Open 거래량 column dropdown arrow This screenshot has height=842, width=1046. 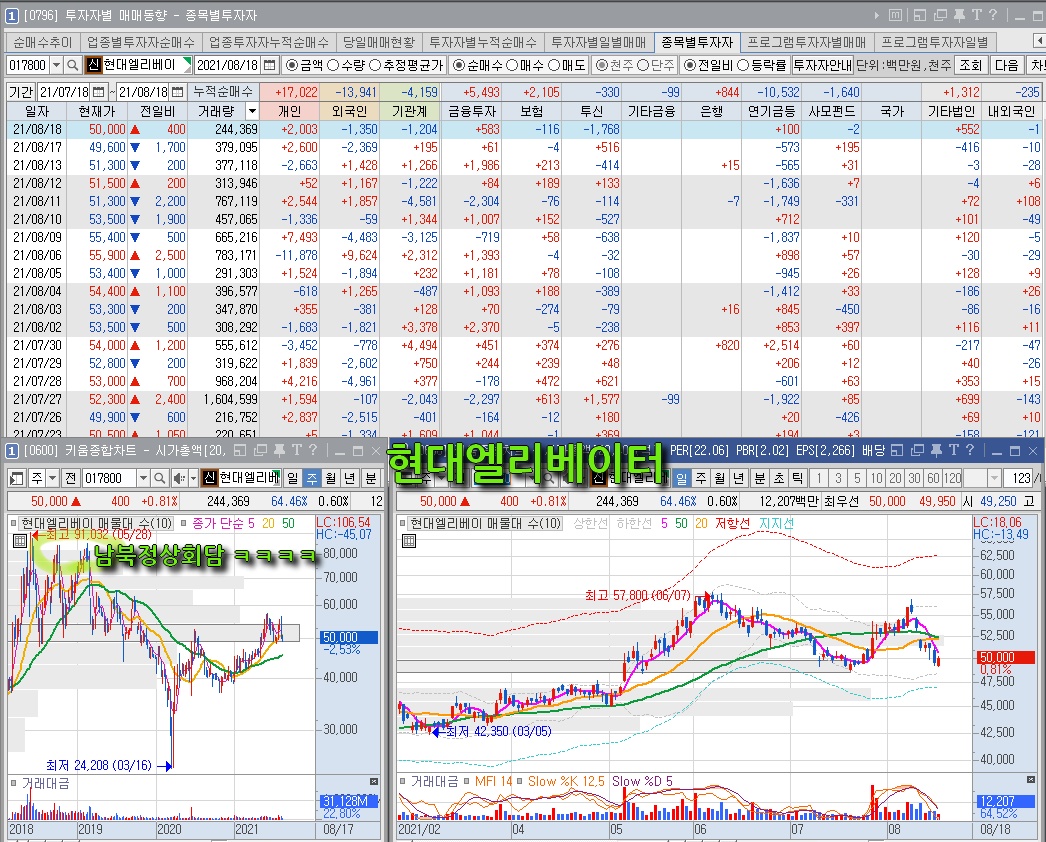point(252,111)
